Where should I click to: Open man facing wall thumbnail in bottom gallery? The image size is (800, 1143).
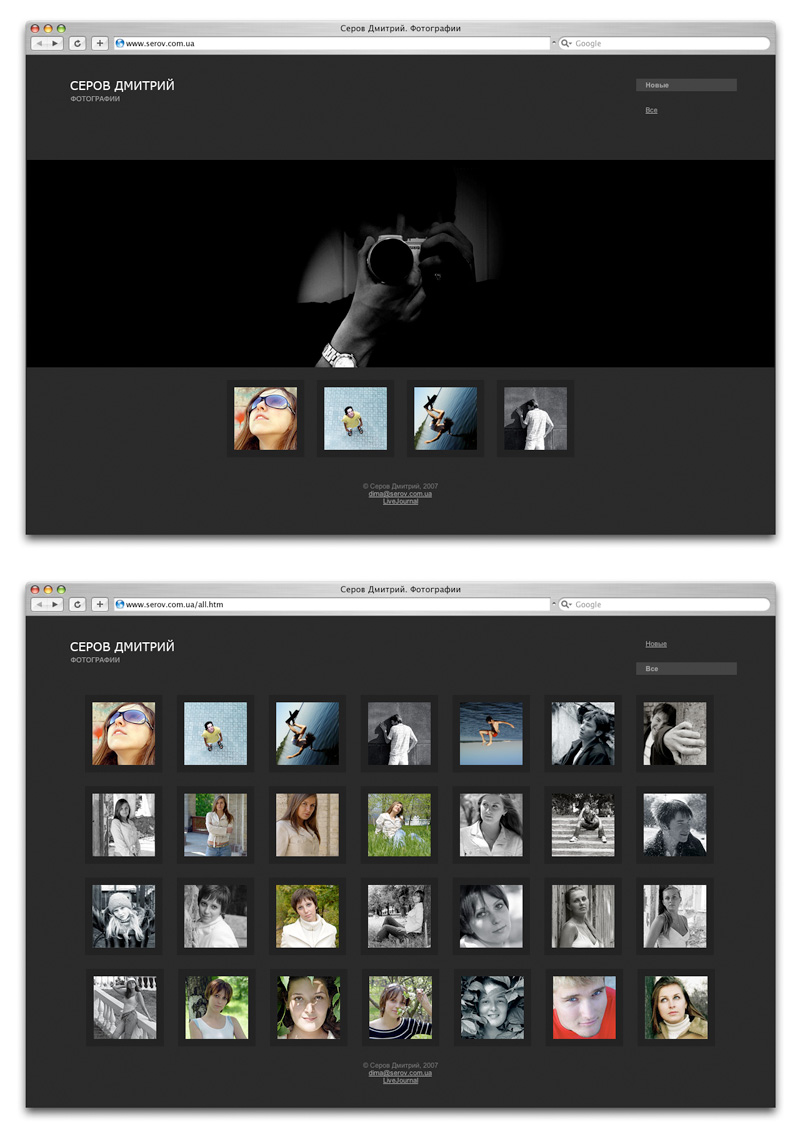399,733
